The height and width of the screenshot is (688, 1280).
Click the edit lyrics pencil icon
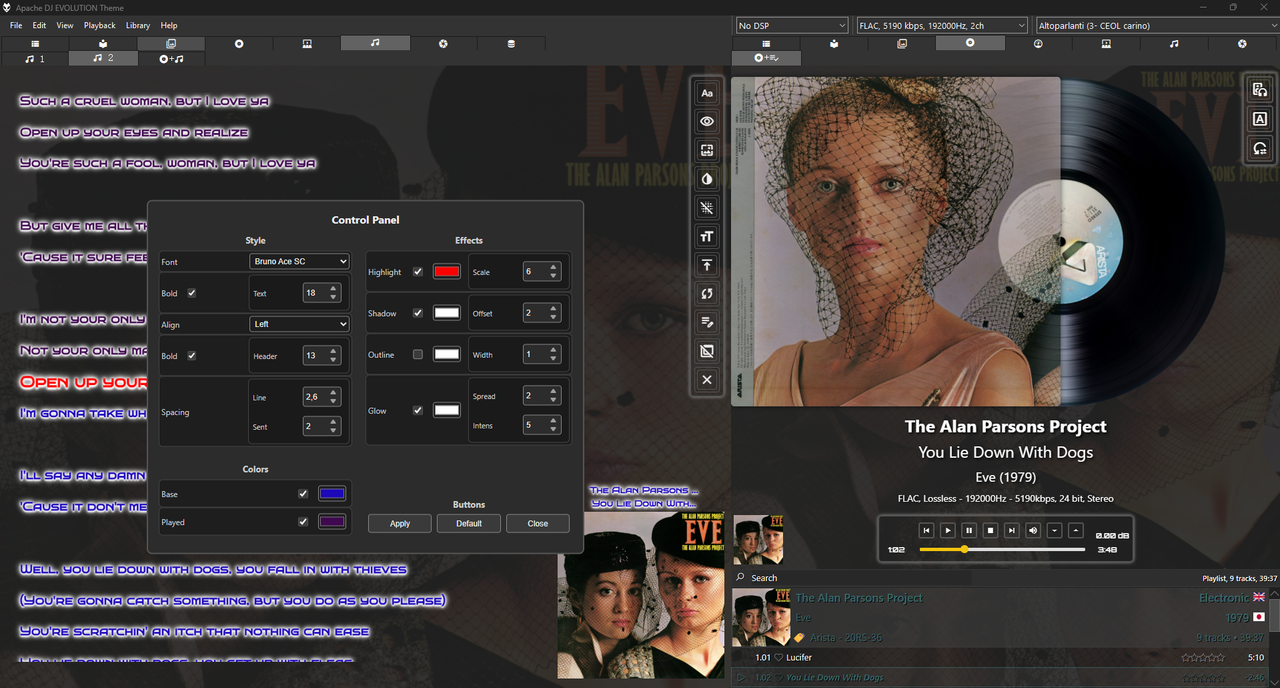(x=707, y=323)
